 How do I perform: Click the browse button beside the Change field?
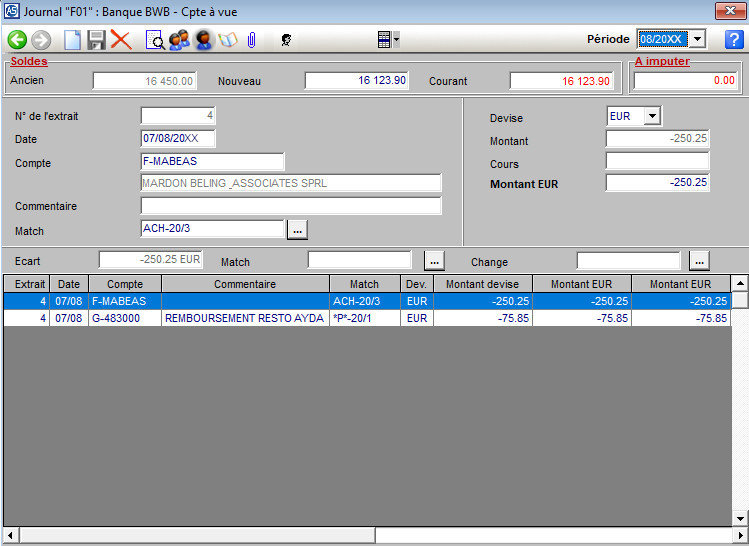coord(699,261)
